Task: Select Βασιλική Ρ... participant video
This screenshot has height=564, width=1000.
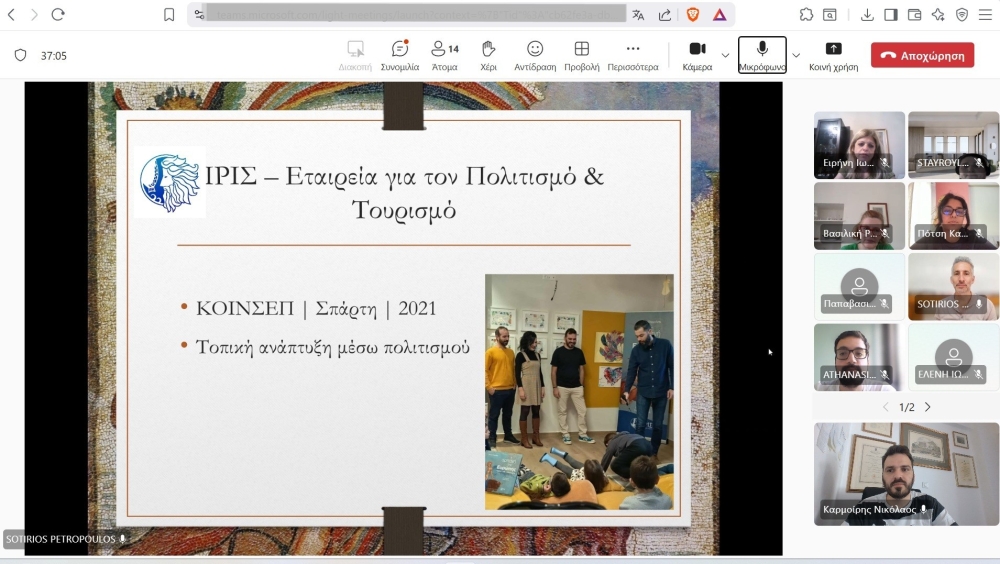Action: pyautogui.click(x=859, y=216)
